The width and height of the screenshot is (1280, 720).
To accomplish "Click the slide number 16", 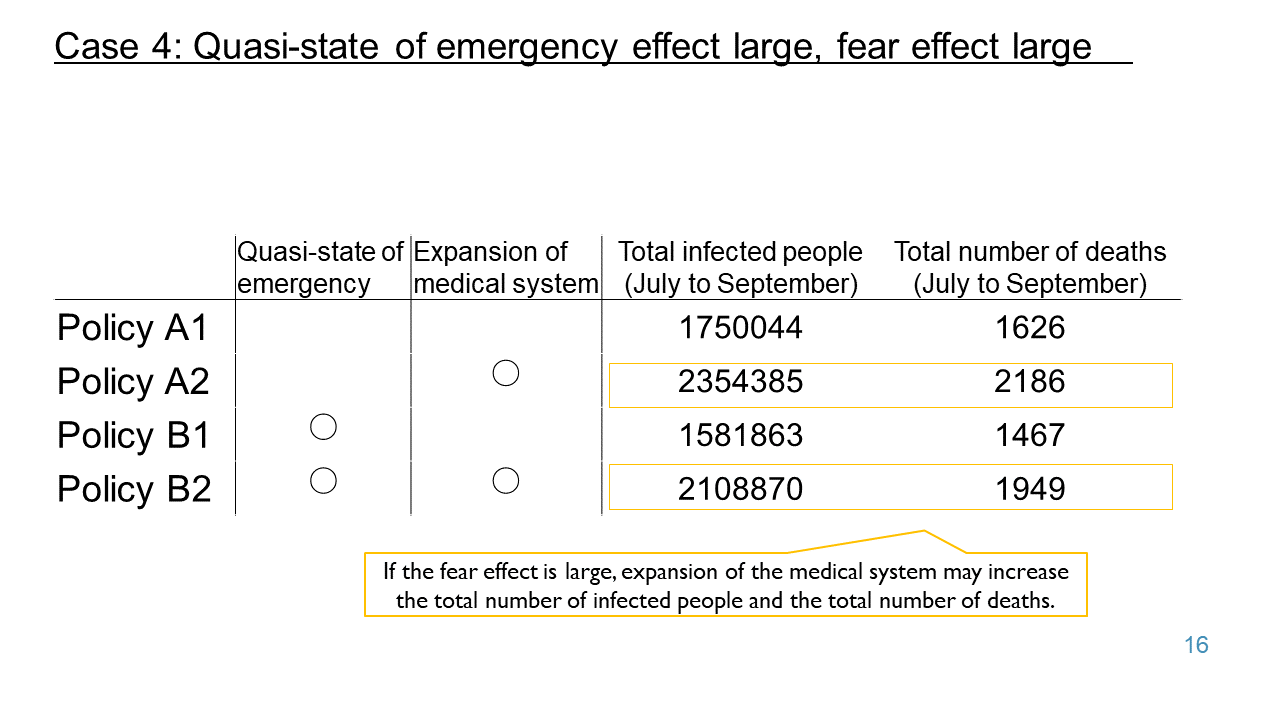I will [x=1196, y=645].
